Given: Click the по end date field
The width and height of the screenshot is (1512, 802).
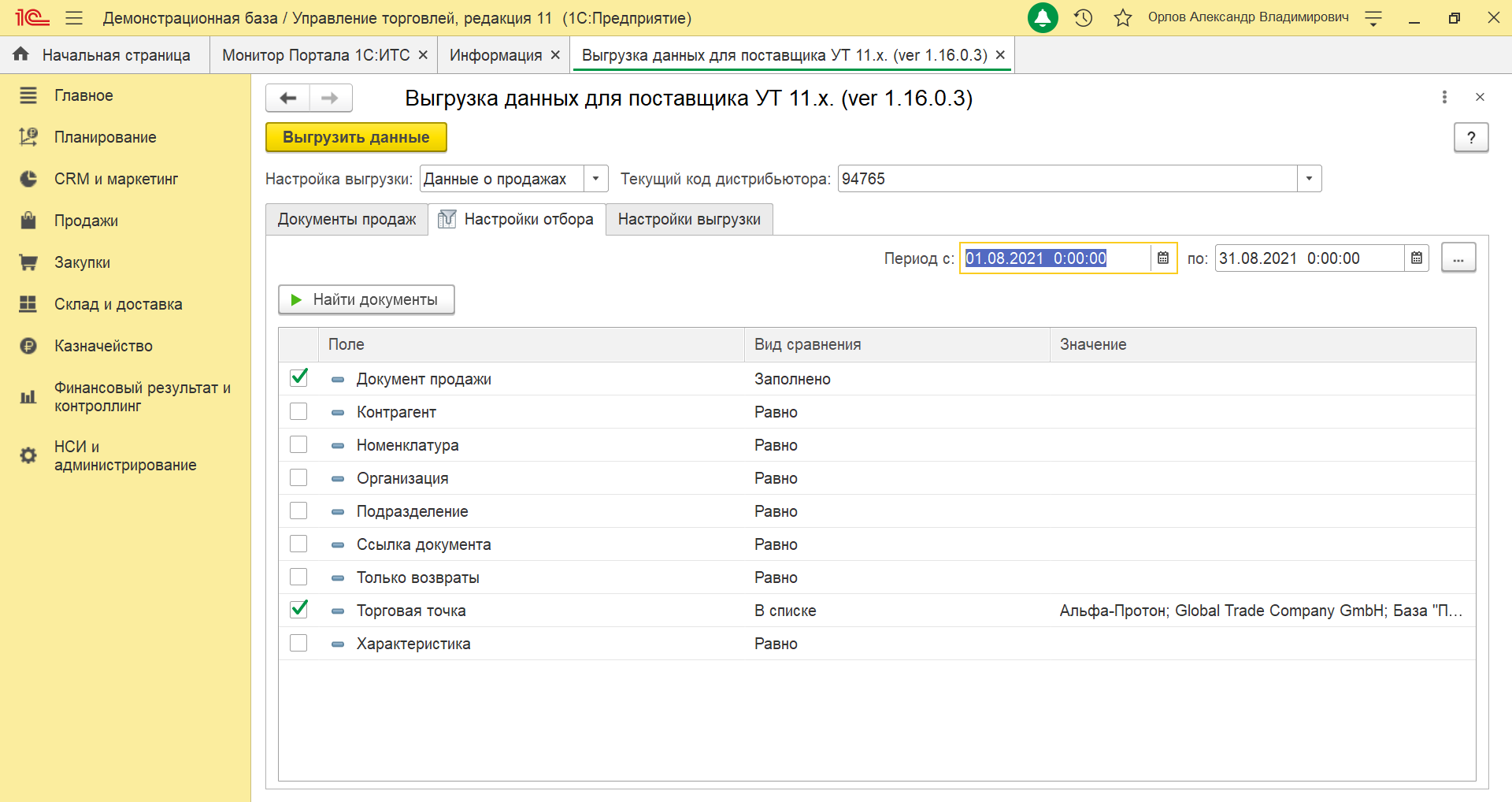Looking at the screenshot, I should point(1310,258).
